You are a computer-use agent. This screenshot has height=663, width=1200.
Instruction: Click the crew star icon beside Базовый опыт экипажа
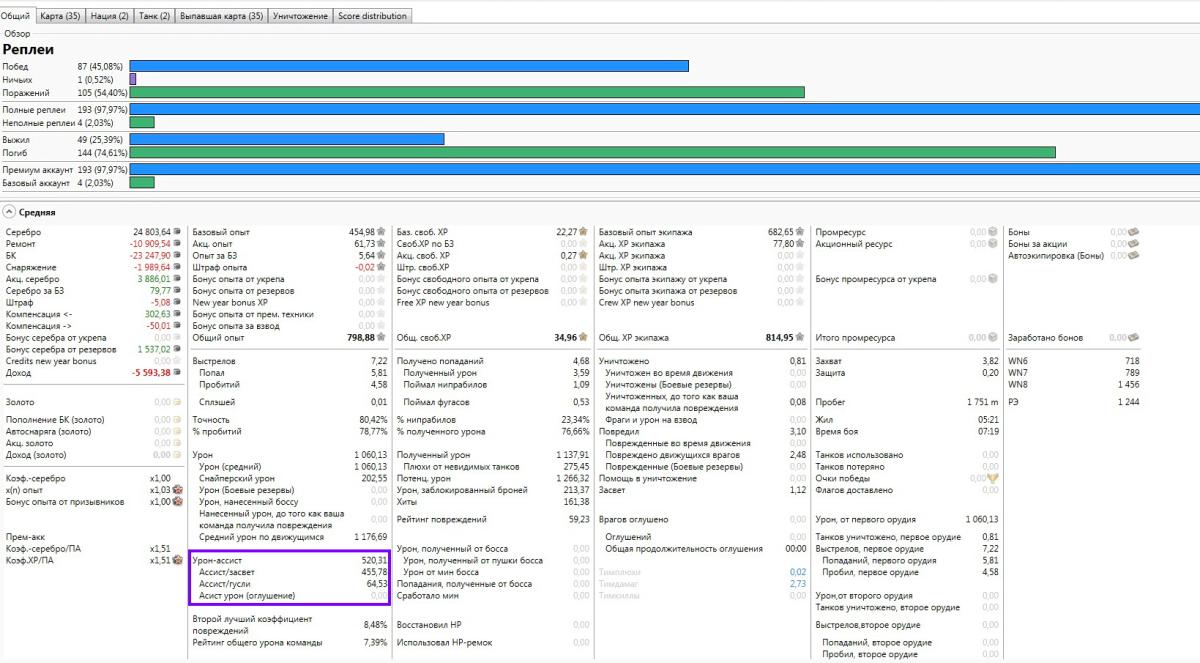coord(802,232)
